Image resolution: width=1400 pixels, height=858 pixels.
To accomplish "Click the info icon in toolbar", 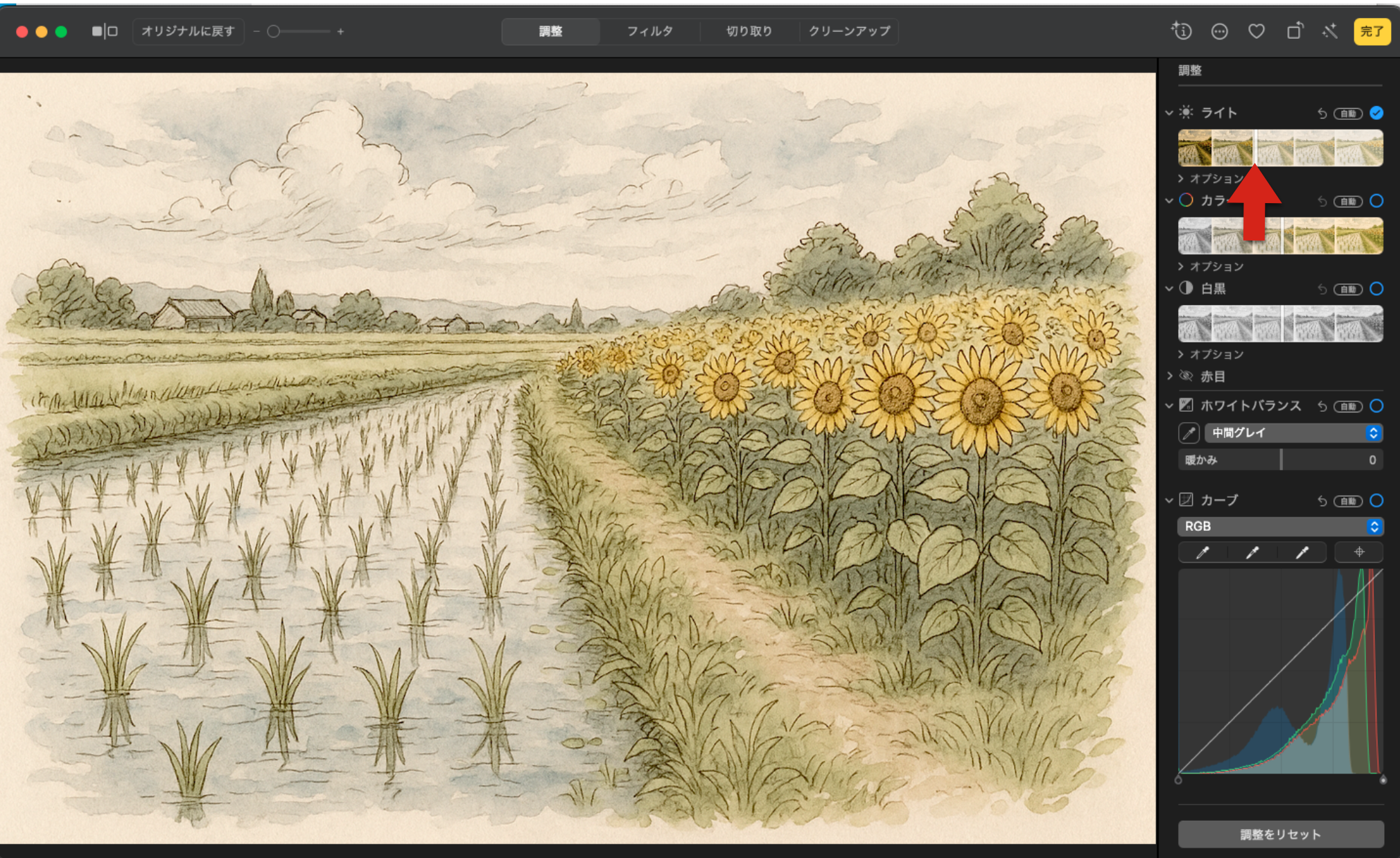I will point(1182,31).
